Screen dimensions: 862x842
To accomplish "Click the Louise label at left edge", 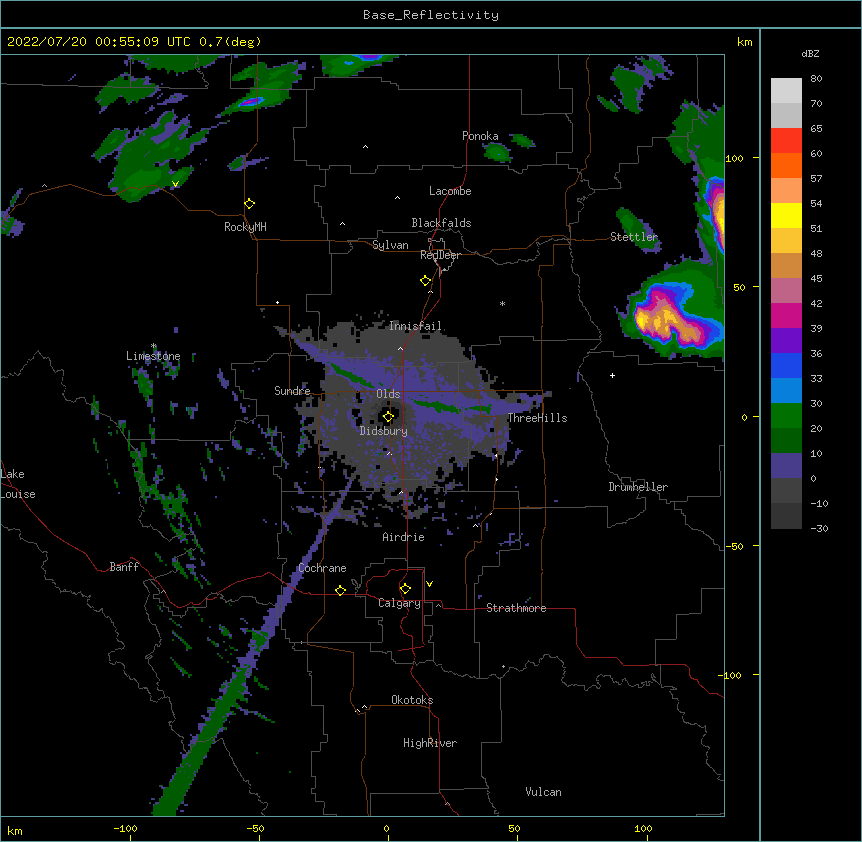I will point(18,494).
